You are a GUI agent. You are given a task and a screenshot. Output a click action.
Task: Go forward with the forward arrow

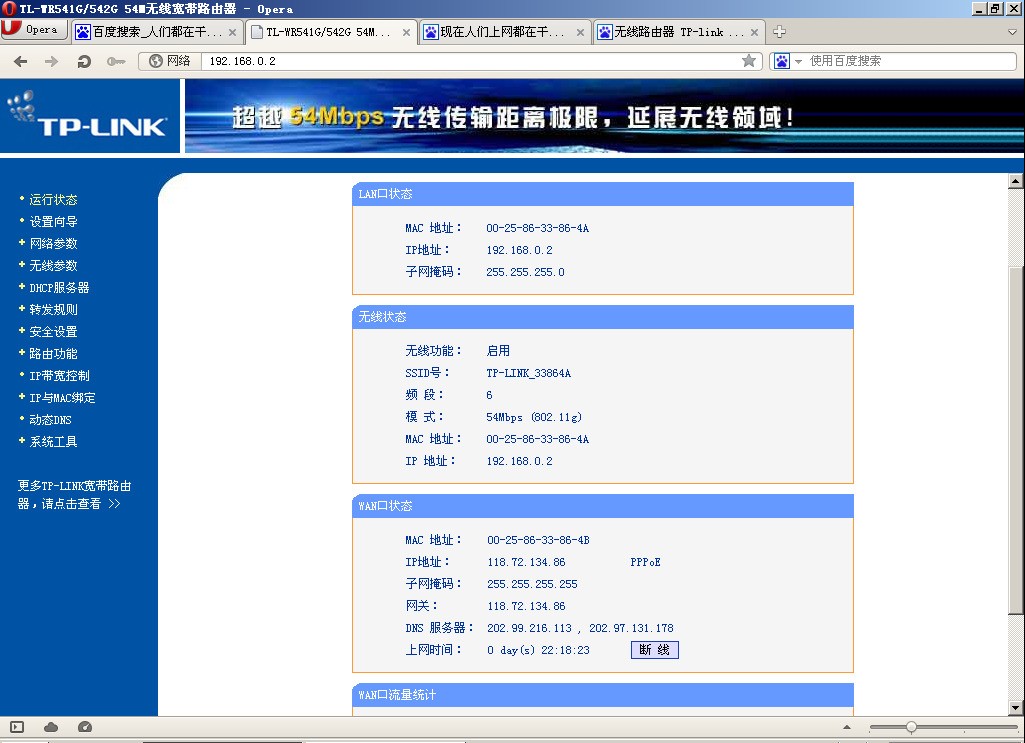click(x=52, y=61)
